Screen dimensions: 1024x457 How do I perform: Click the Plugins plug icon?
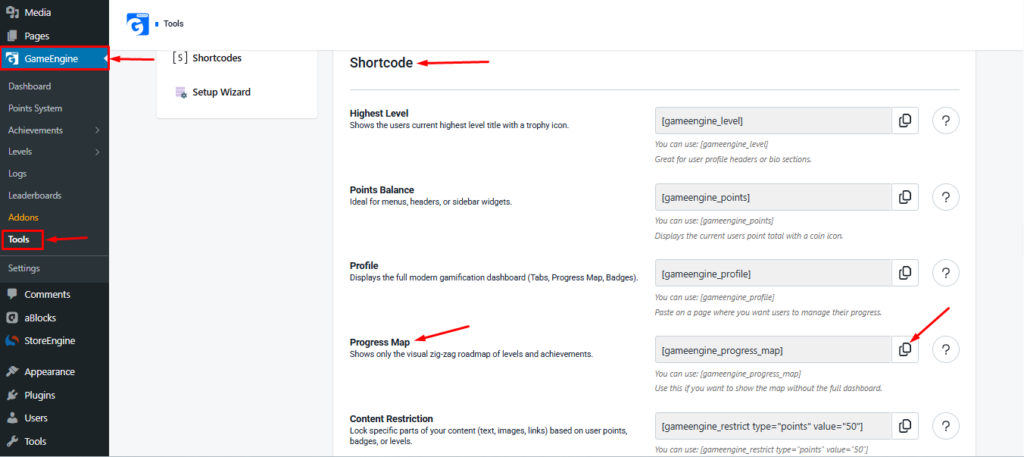tap(12, 395)
